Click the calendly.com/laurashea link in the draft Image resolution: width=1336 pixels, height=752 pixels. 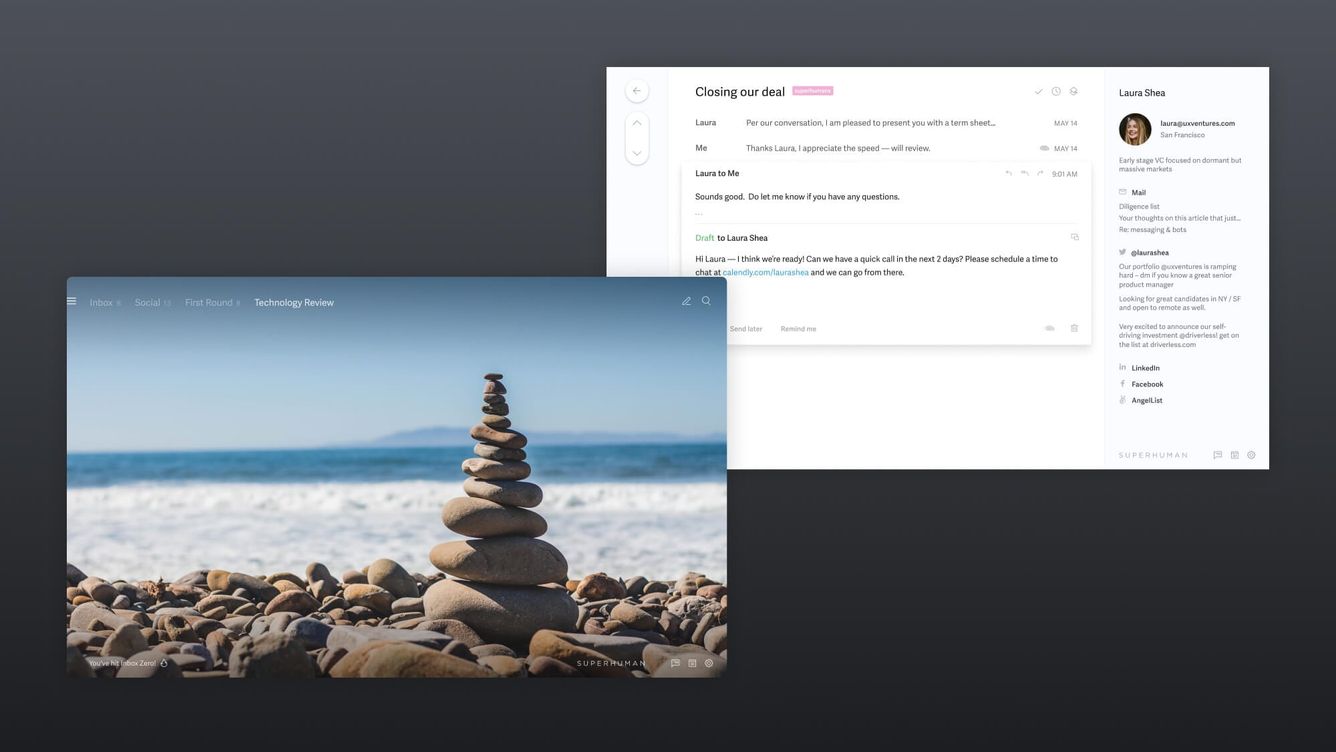[765, 273]
